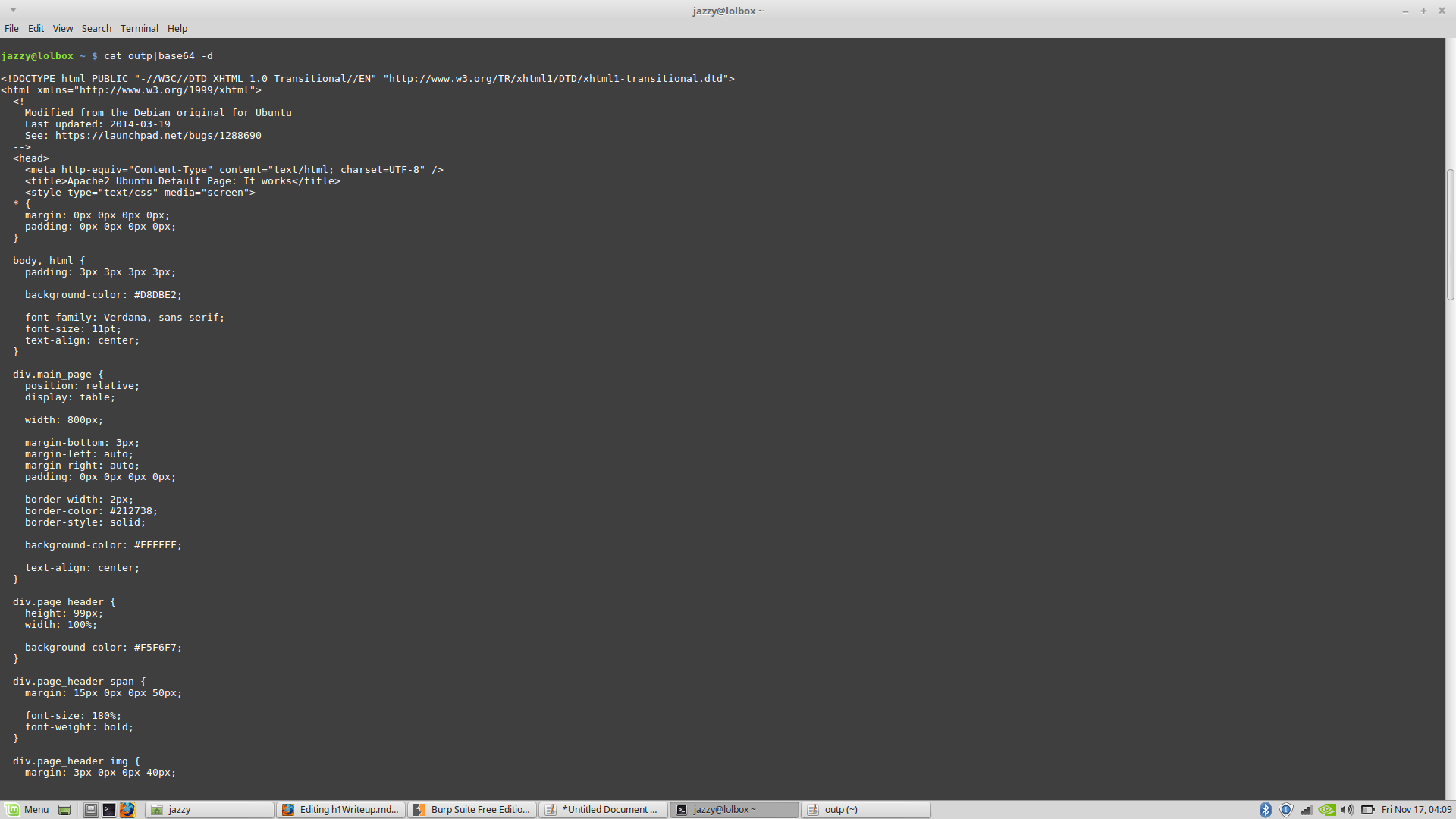The height and width of the screenshot is (819, 1456).
Task: Switch to Untitled Document editor window
Action: tap(604, 810)
